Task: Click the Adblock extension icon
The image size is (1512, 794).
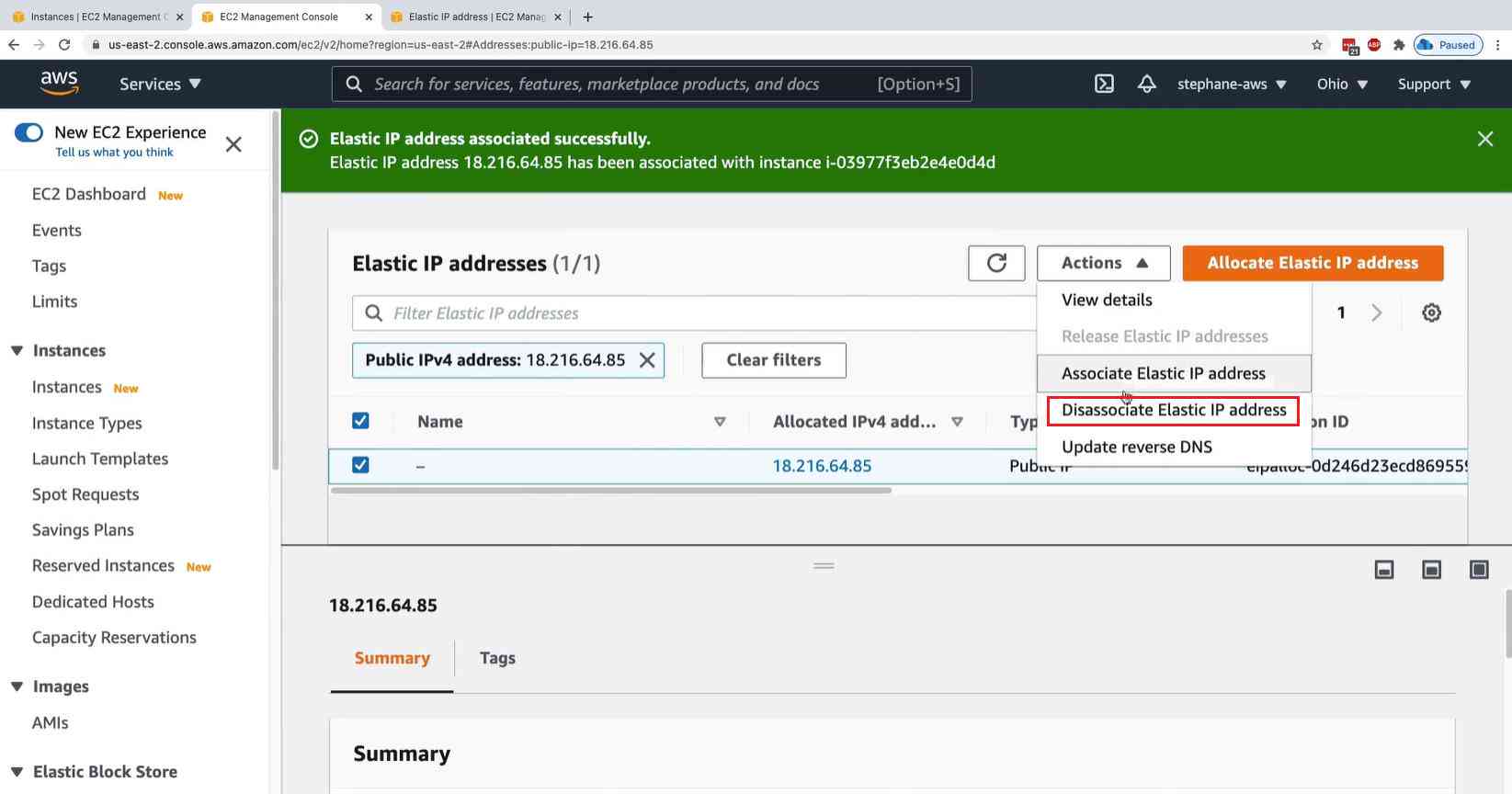Action: [1374, 44]
